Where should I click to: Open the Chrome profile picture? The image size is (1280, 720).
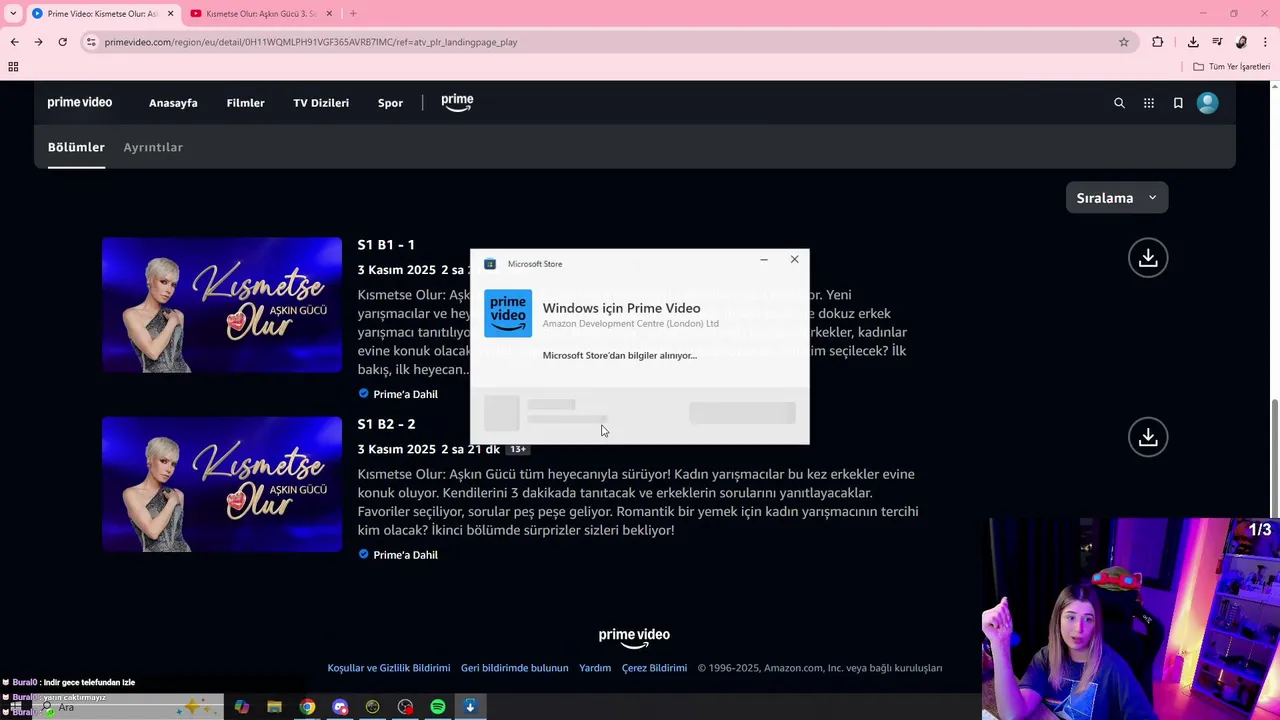click(x=1241, y=42)
